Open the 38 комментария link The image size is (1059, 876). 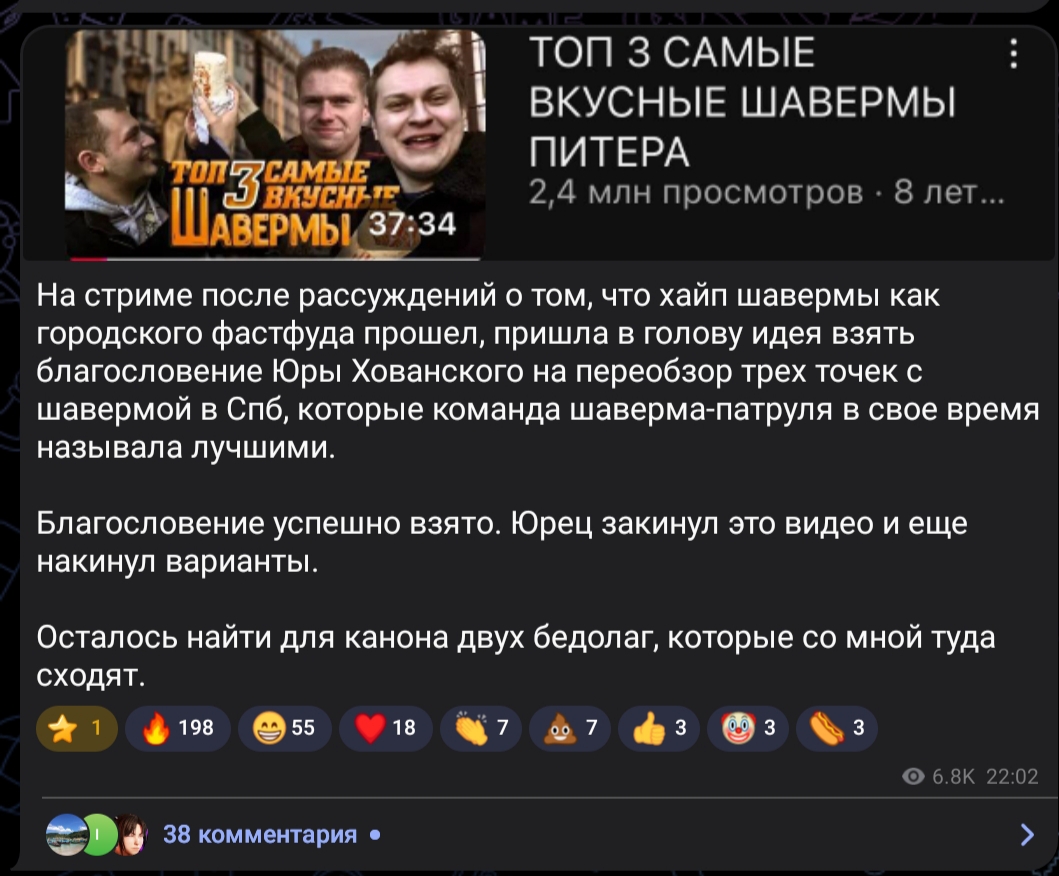[260, 834]
